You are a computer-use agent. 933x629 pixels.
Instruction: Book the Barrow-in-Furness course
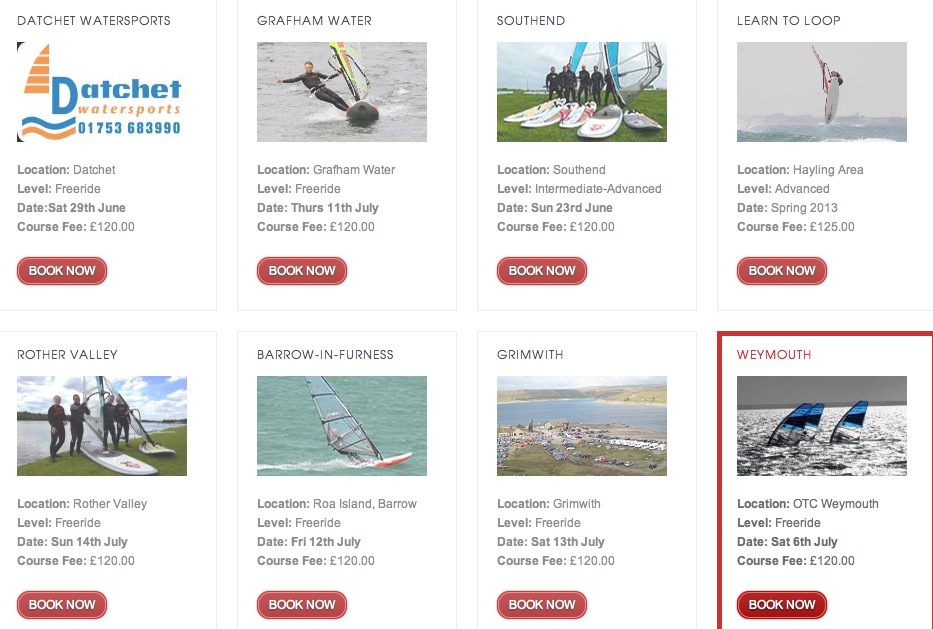[302, 605]
